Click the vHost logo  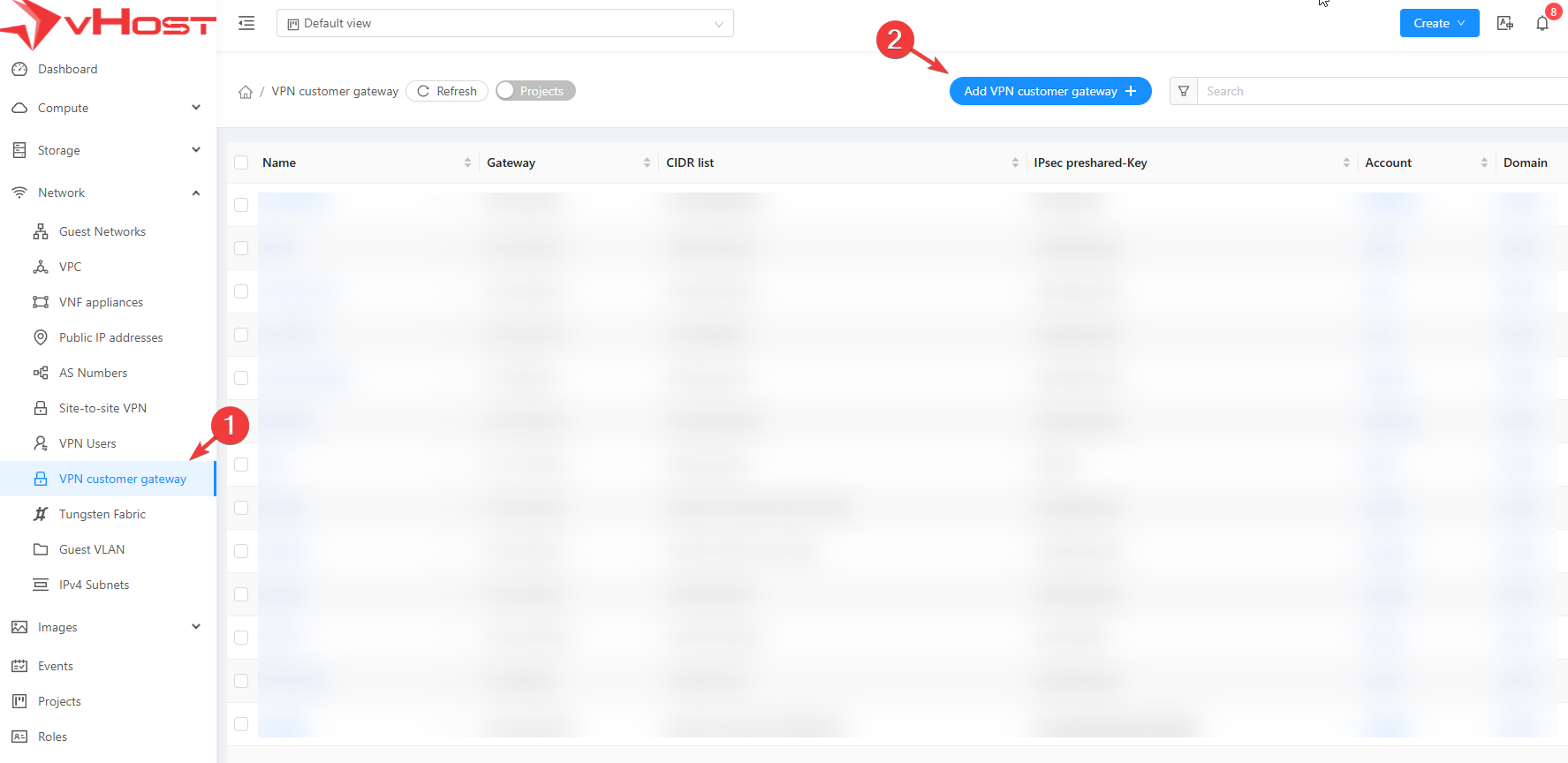(108, 24)
